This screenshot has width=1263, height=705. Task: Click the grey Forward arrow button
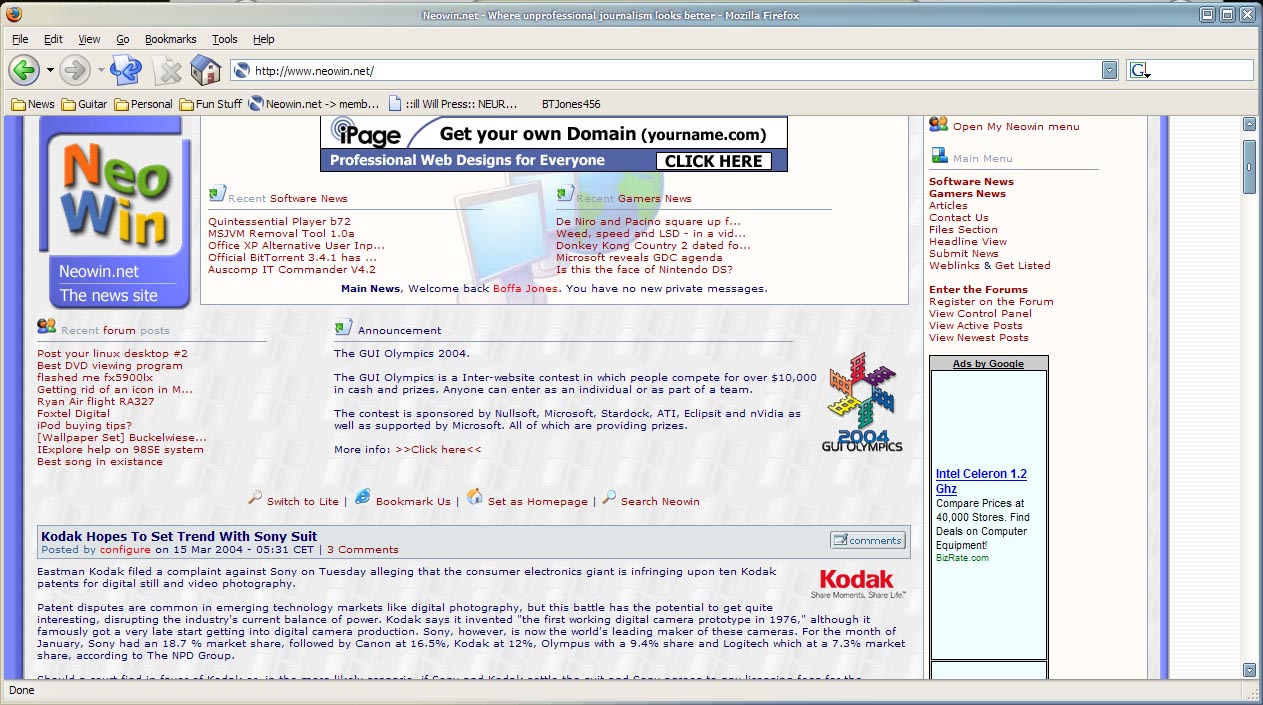(75, 70)
